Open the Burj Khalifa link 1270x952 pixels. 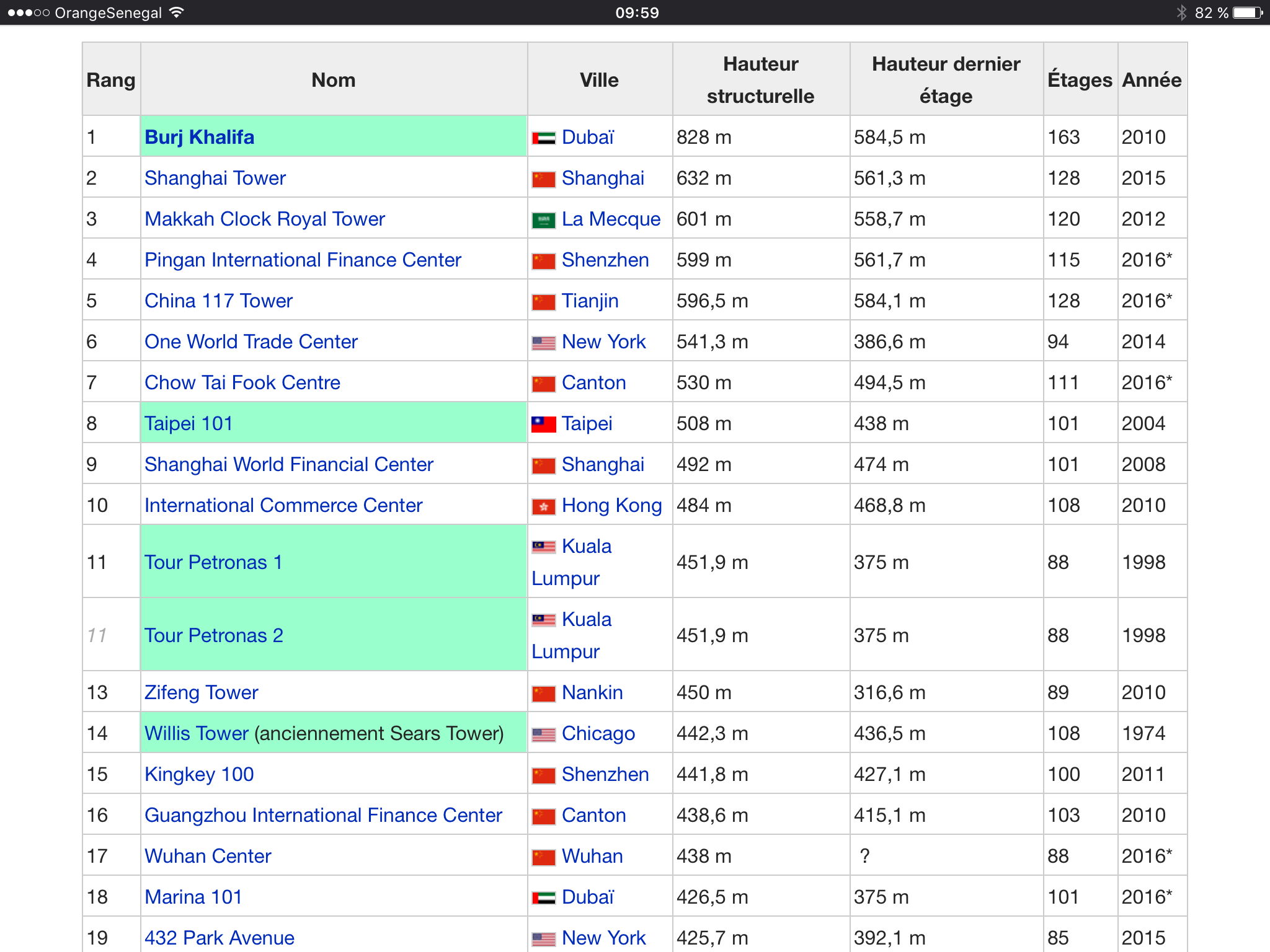(x=199, y=137)
